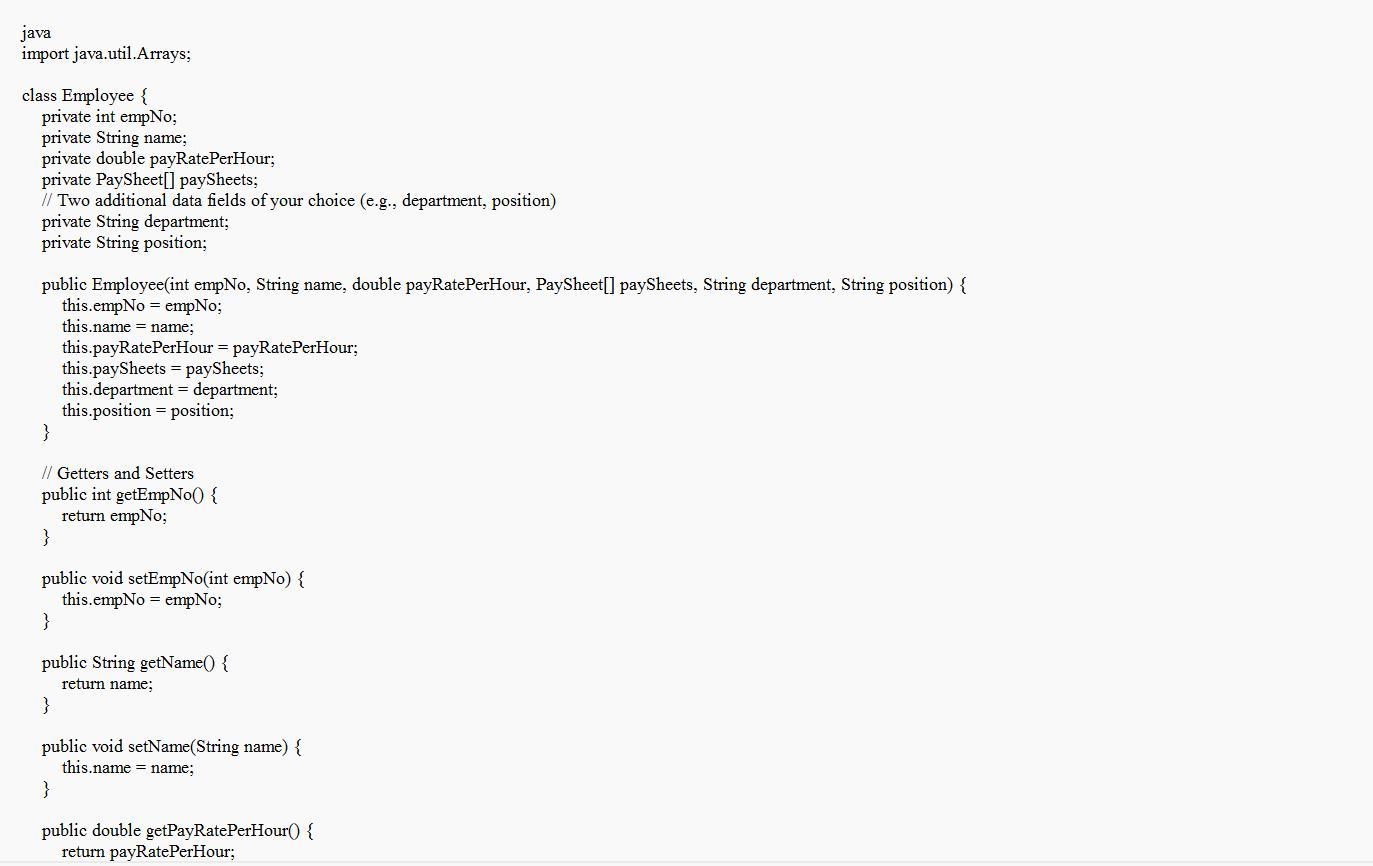1373x866 pixels.
Task: Click the 'public int getEmpNo()' method line
Action: [x=129, y=495]
